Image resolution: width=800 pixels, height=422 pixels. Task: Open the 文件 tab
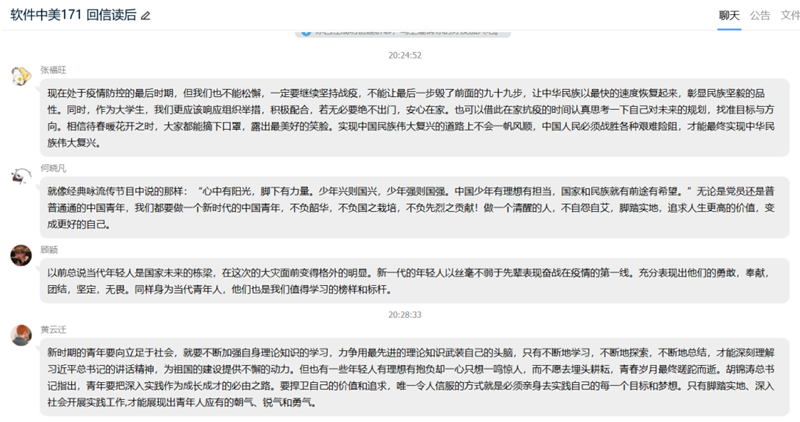click(x=790, y=15)
